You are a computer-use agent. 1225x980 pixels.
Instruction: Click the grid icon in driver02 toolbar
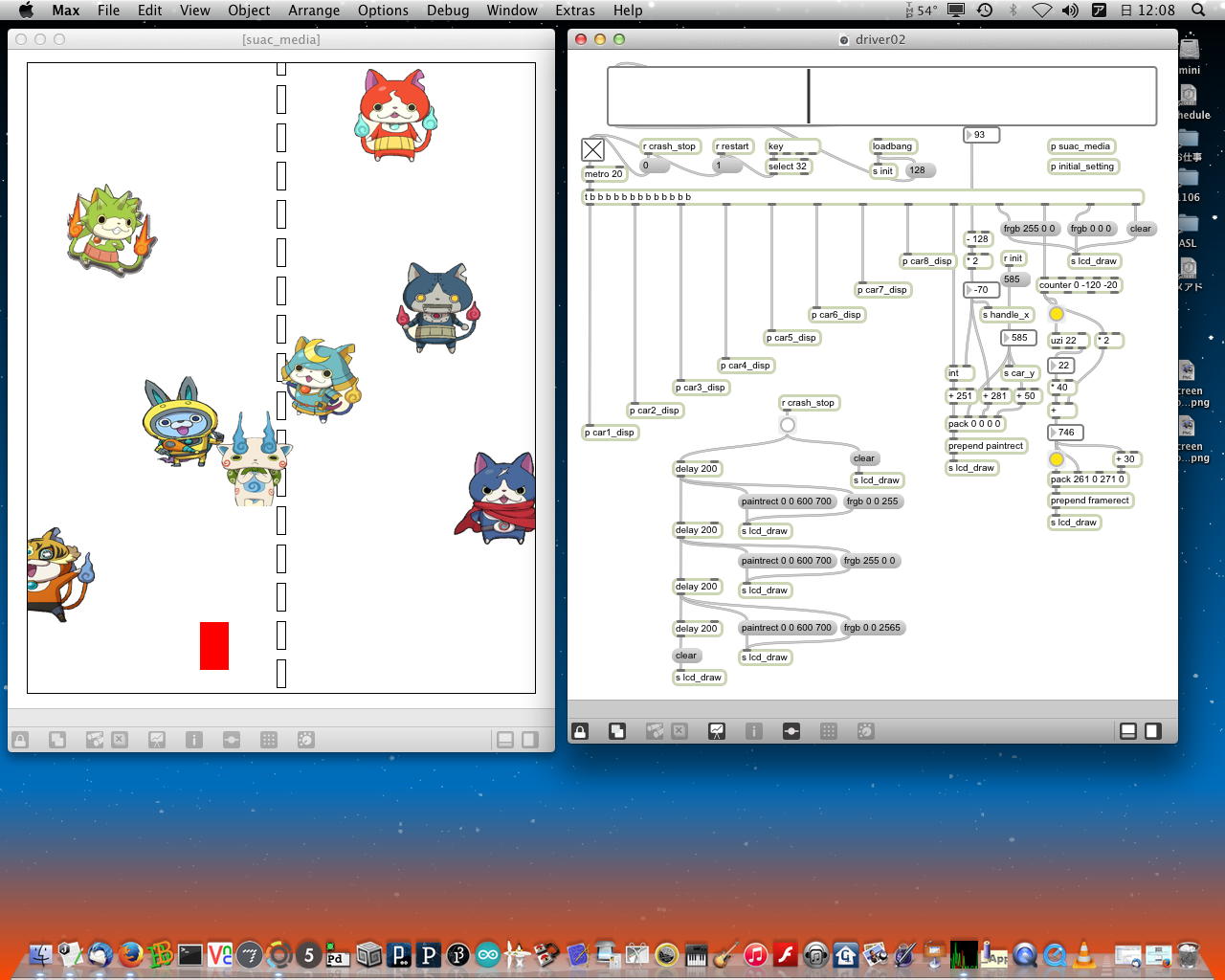829,731
